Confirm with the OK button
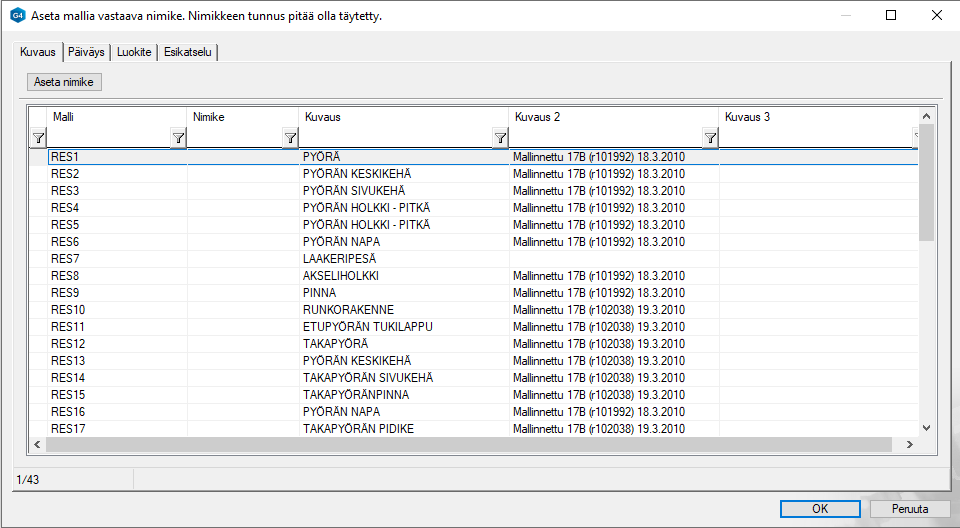 tap(820, 508)
